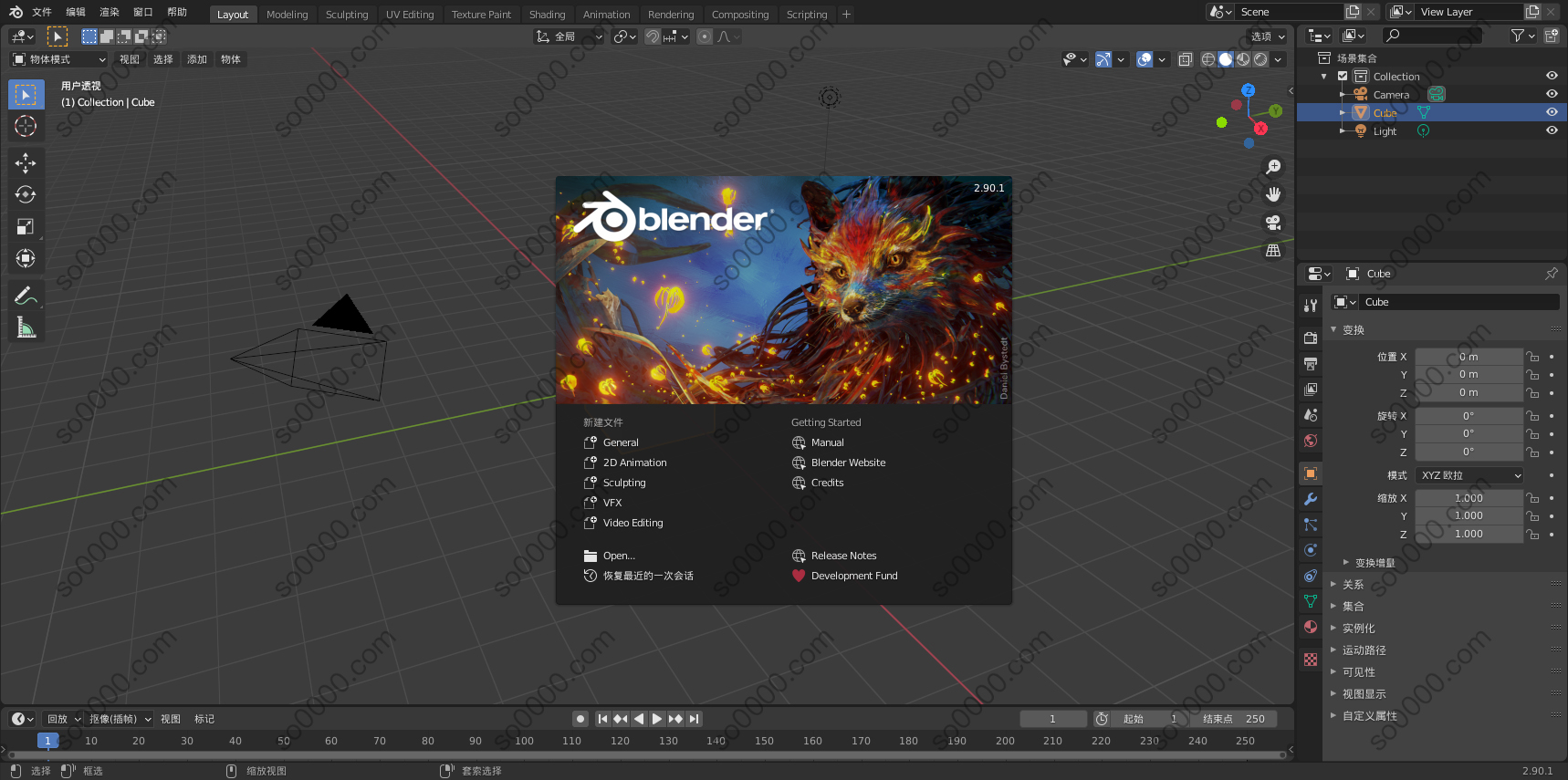
Task: Click the viewport zoom magnifier icon
Action: click(x=1273, y=167)
